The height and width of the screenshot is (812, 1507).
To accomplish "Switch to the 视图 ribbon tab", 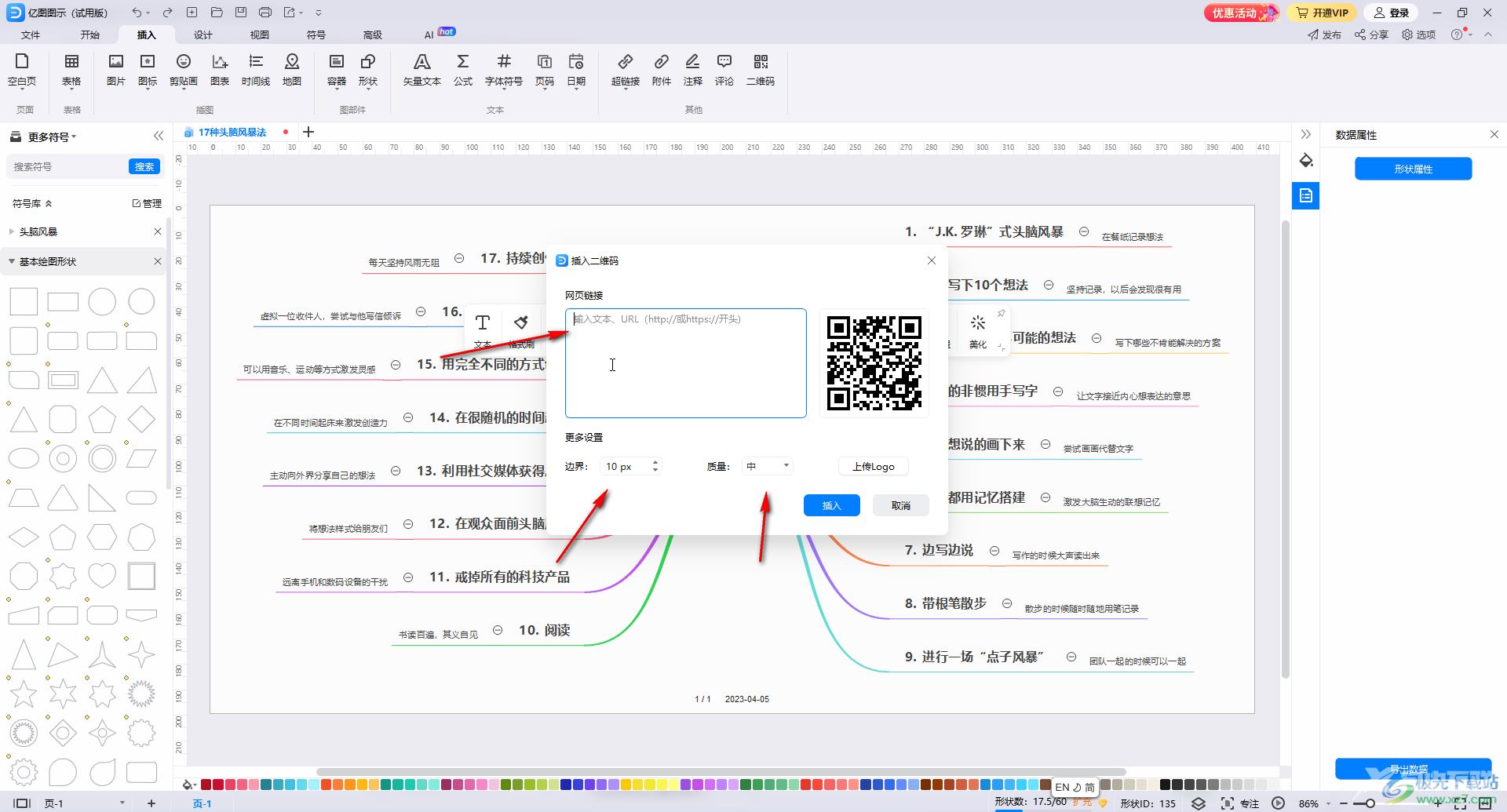I will pyautogui.click(x=260, y=35).
